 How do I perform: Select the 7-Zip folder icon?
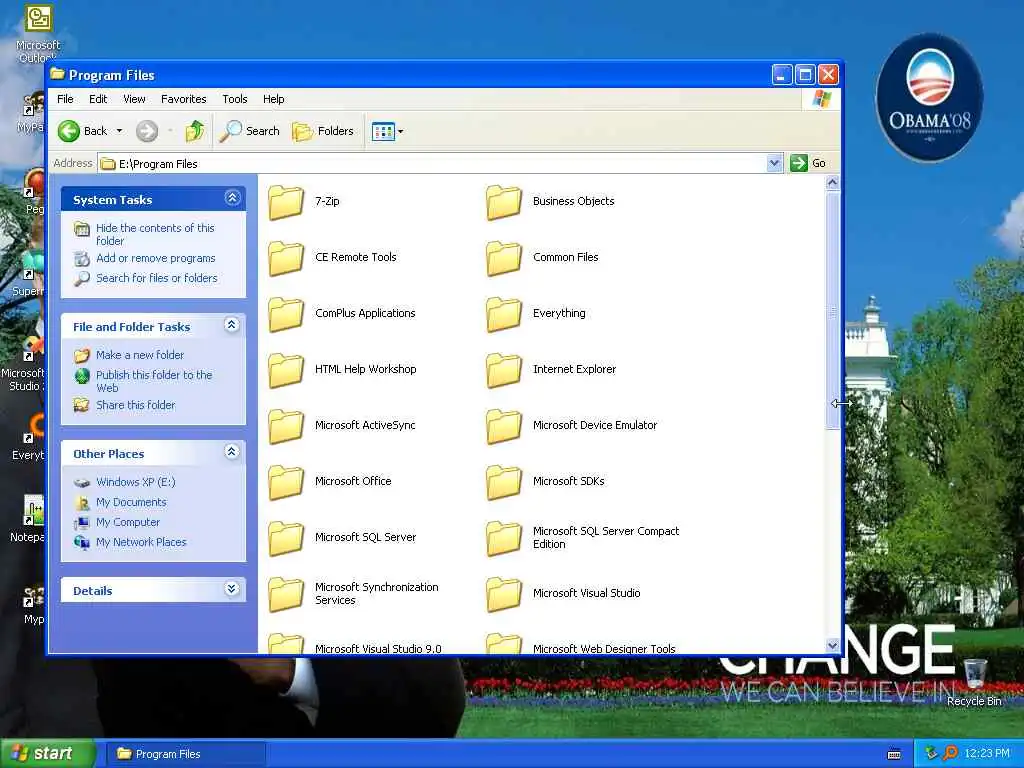[286, 202]
